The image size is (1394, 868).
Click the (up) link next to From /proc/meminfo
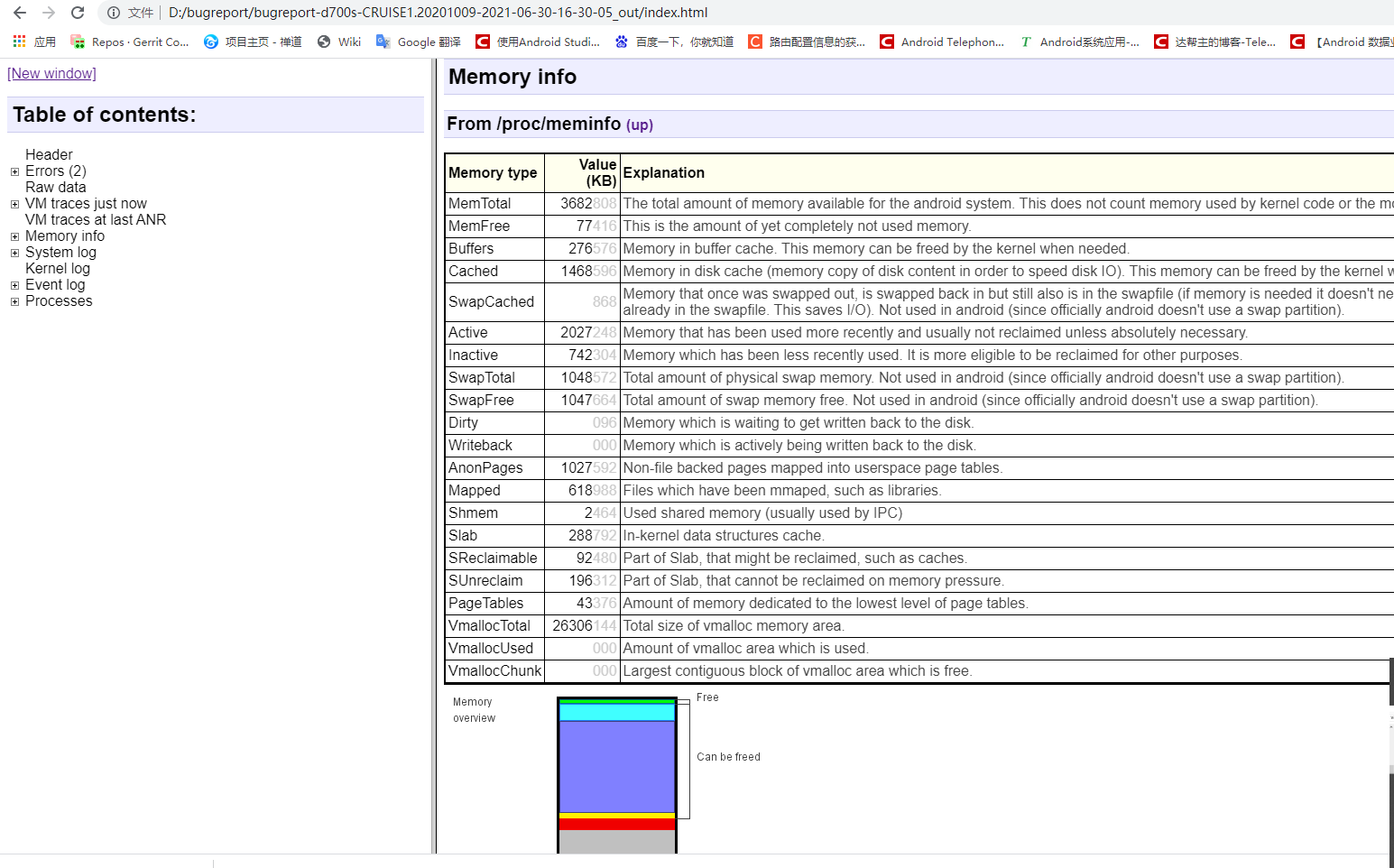point(639,125)
